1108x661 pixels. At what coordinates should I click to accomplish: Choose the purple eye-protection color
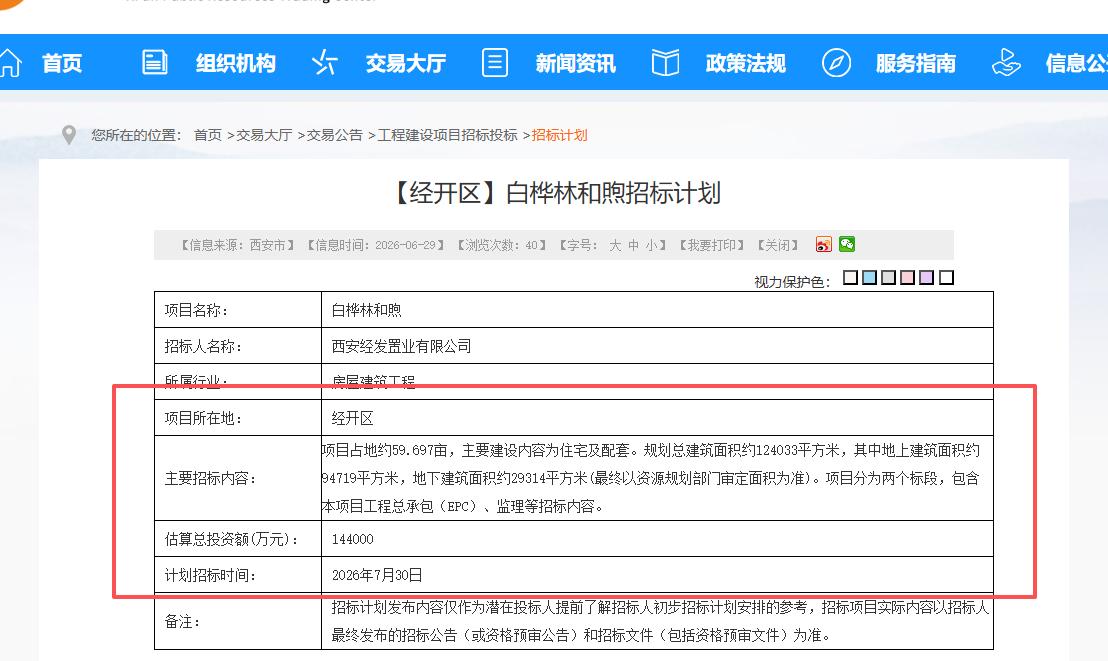(x=927, y=277)
